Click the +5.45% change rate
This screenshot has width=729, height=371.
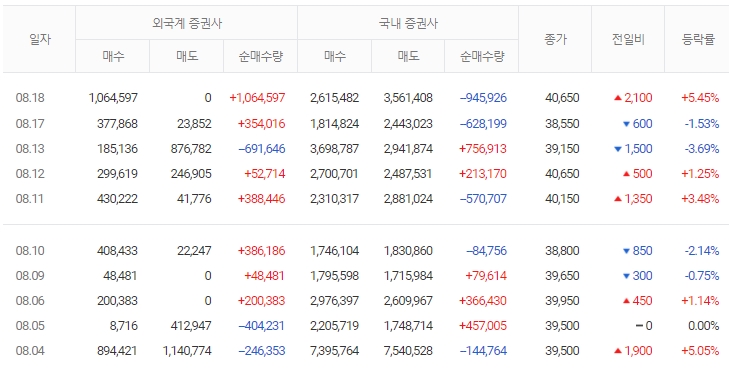(x=700, y=98)
